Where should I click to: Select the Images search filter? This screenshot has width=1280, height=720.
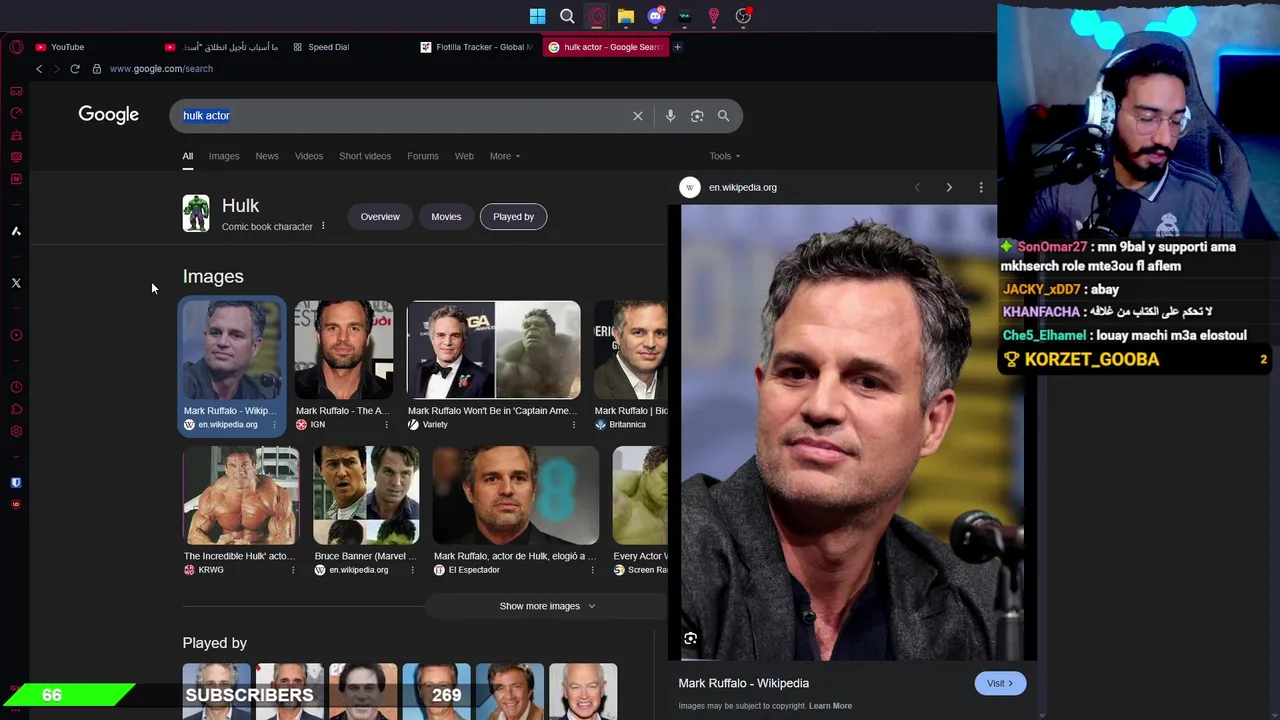point(224,156)
